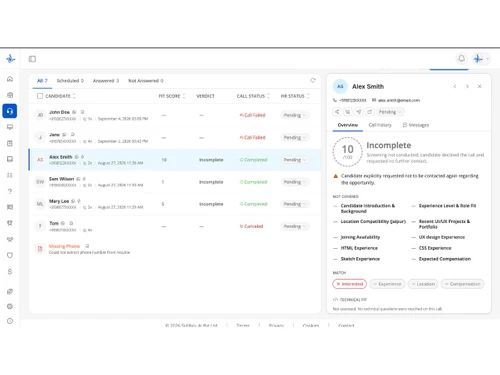This screenshot has height=375, width=500.
Task: Go to previous candidate arrow
Action: click(x=455, y=86)
